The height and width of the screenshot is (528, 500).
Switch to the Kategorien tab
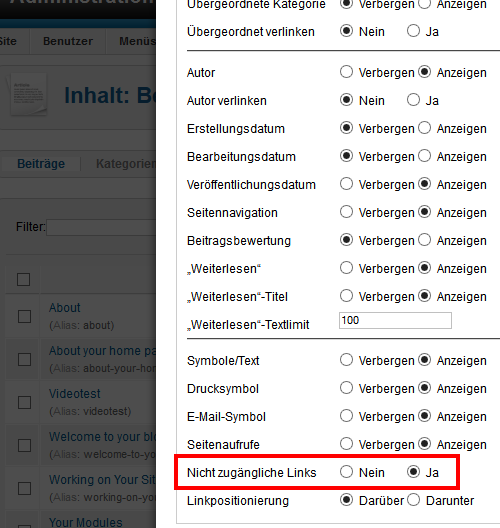[126, 164]
